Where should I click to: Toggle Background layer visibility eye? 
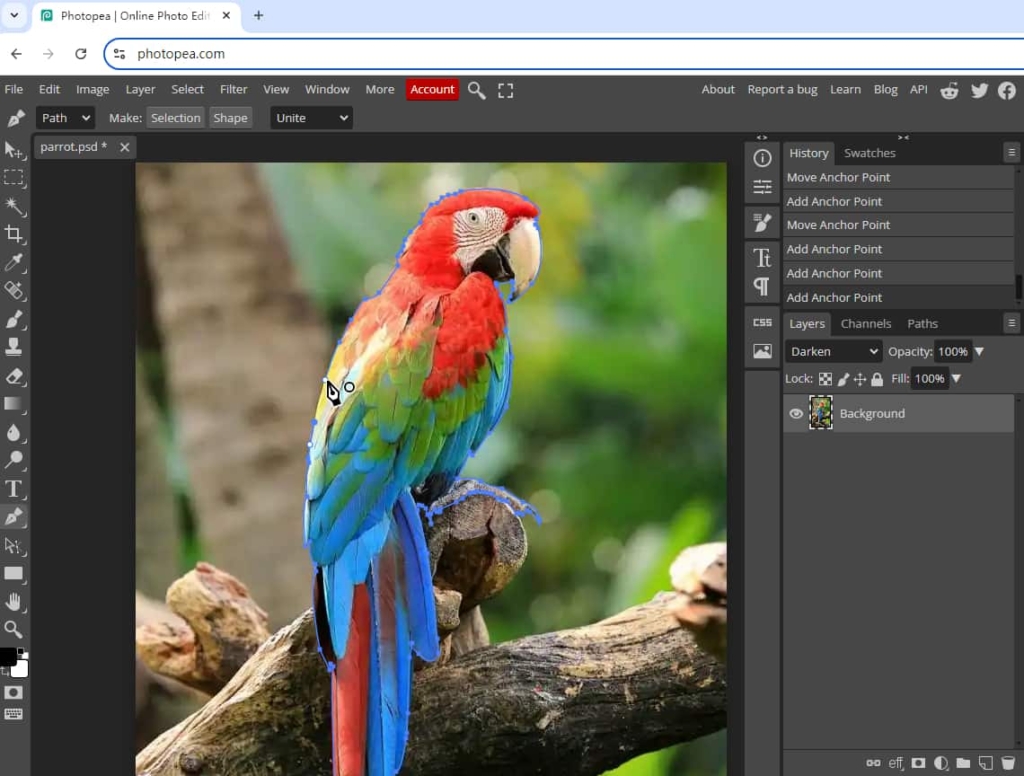(x=795, y=413)
